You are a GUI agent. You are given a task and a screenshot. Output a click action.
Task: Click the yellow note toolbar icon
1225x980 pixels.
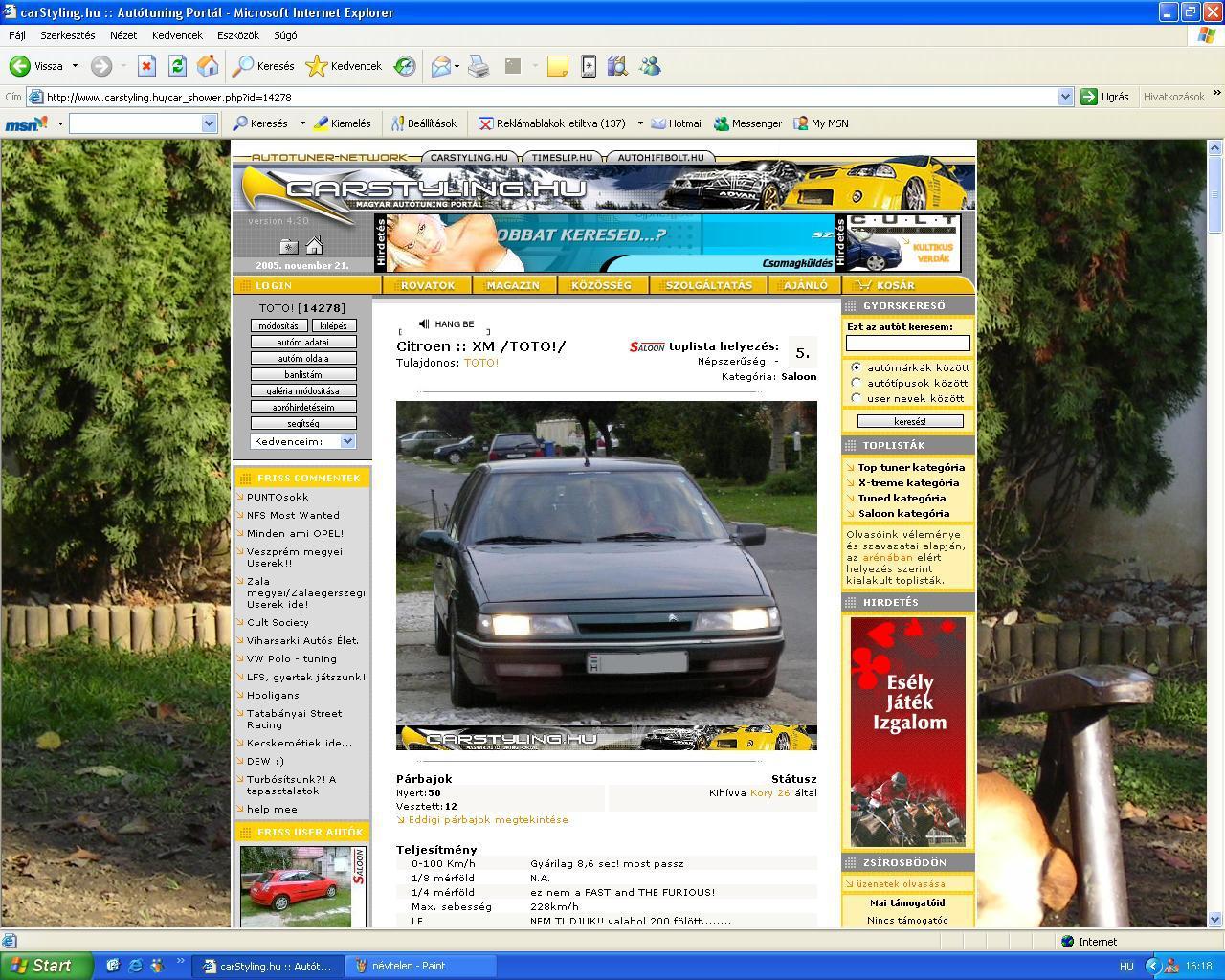[557, 66]
